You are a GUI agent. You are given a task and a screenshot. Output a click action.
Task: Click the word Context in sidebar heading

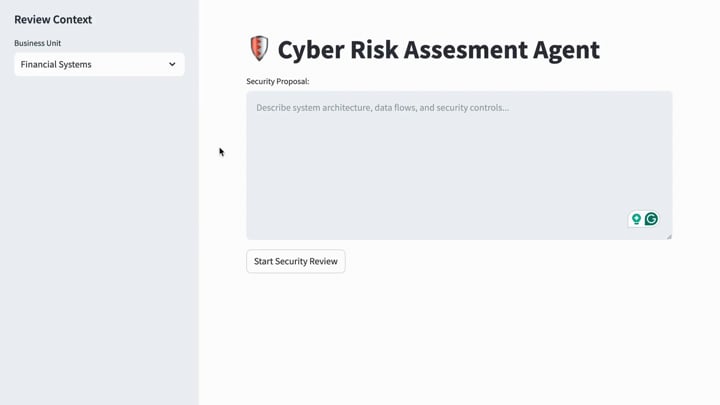pos(72,19)
